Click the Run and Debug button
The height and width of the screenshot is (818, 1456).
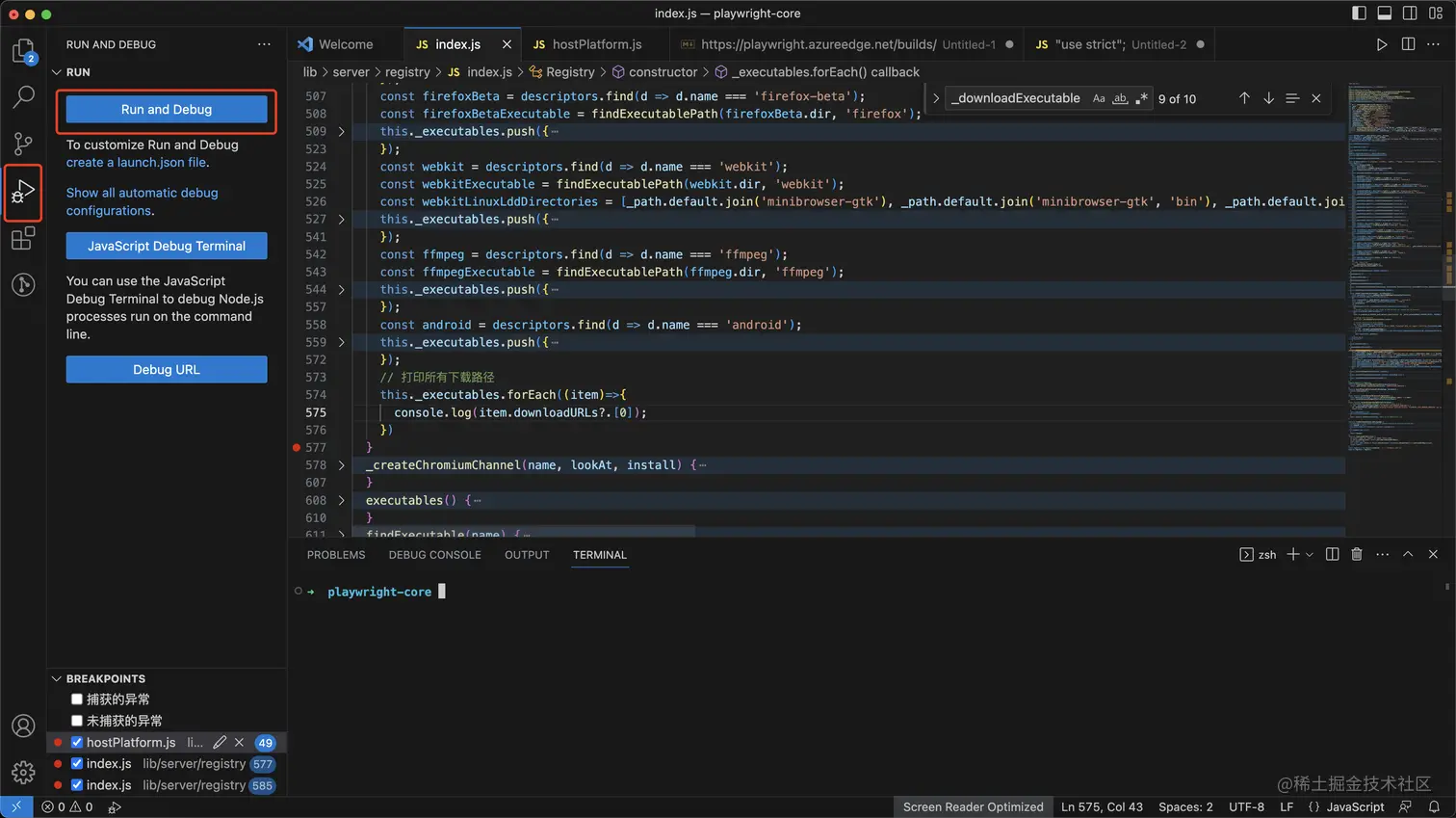167,110
